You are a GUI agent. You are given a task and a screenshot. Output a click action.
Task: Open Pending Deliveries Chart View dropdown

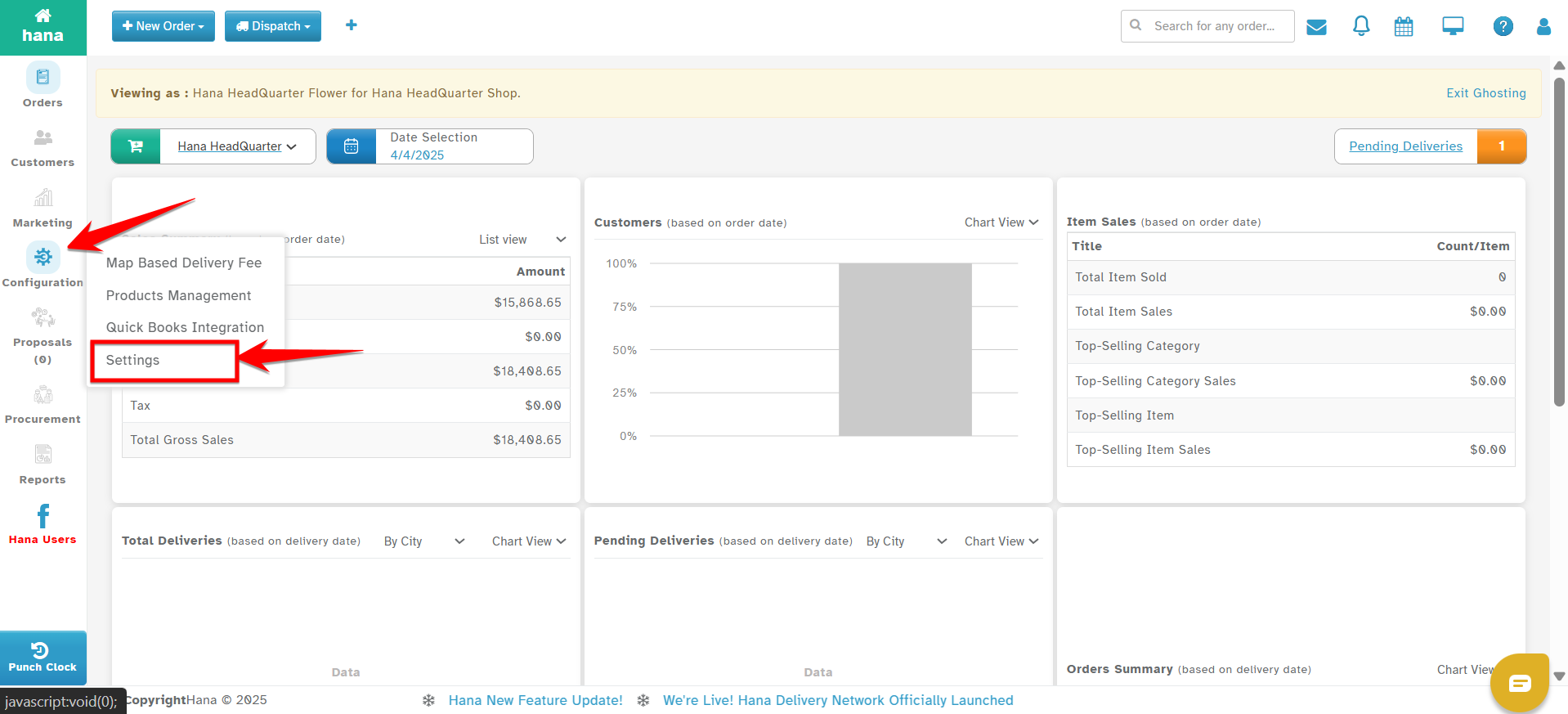[x=1001, y=541]
